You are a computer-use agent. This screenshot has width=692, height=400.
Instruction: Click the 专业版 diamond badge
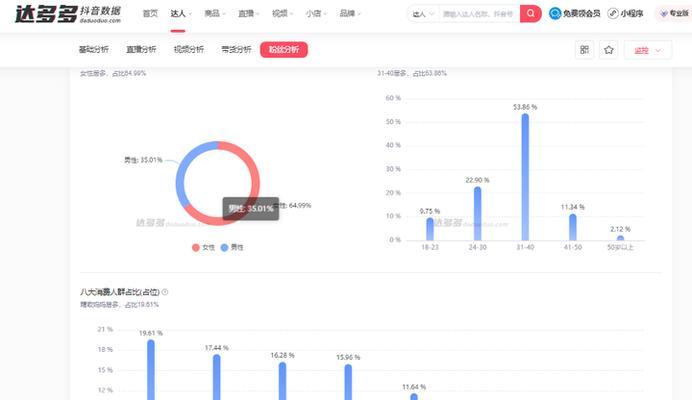tap(663, 14)
